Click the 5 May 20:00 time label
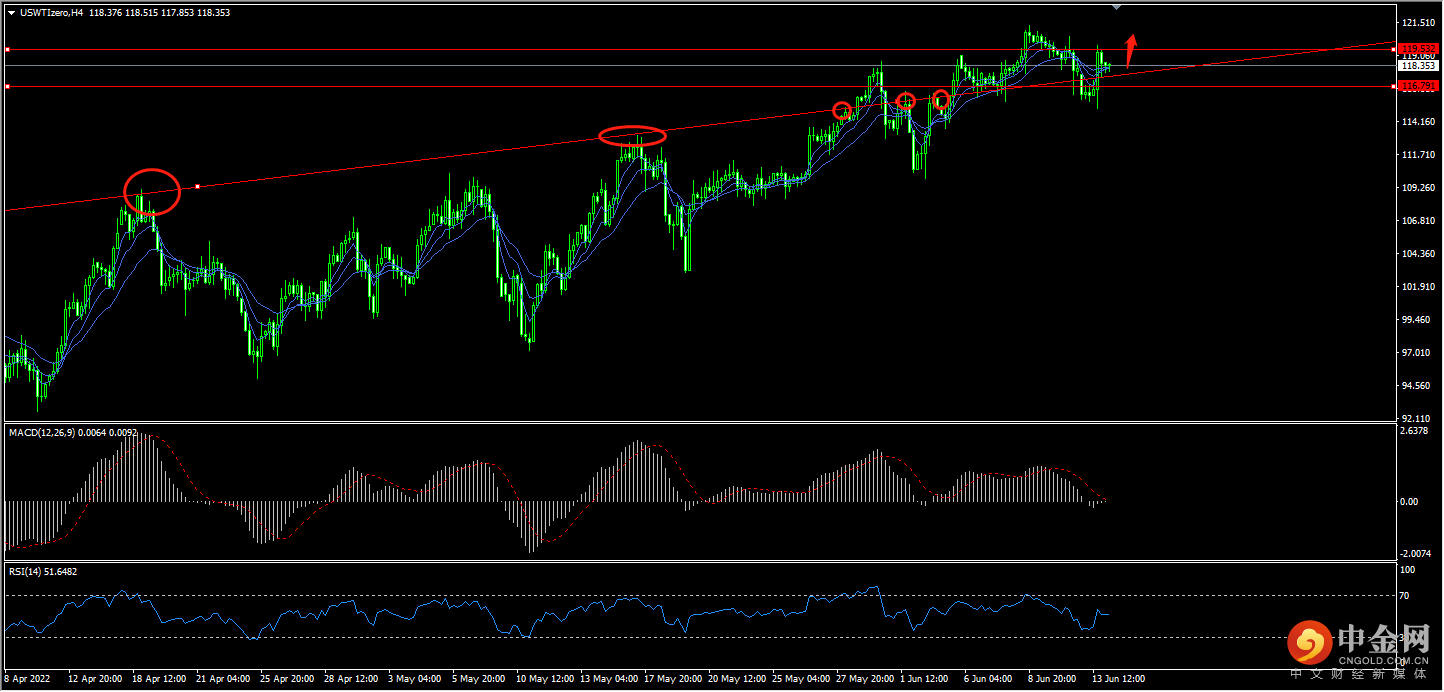 tap(479, 678)
